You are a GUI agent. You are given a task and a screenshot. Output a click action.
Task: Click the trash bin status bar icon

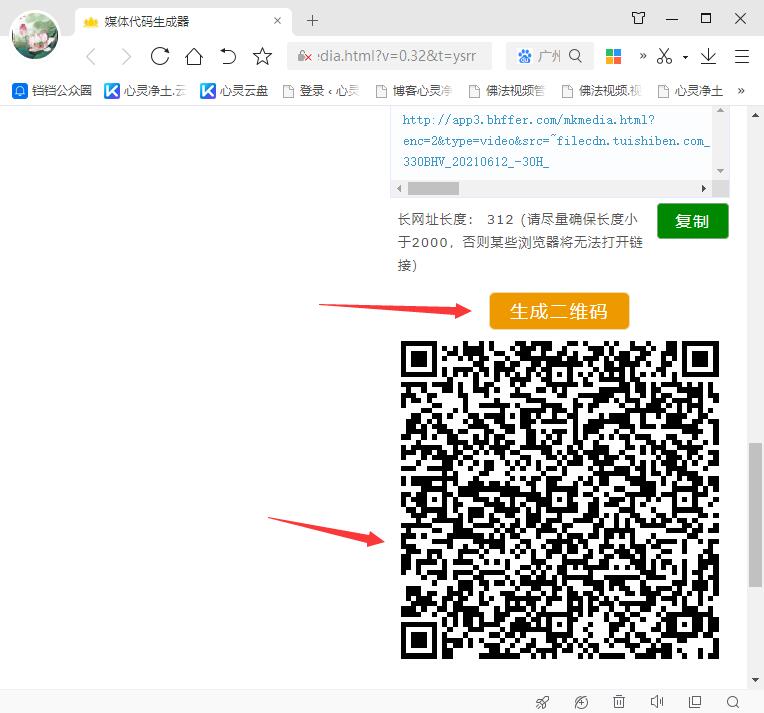point(619,702)
